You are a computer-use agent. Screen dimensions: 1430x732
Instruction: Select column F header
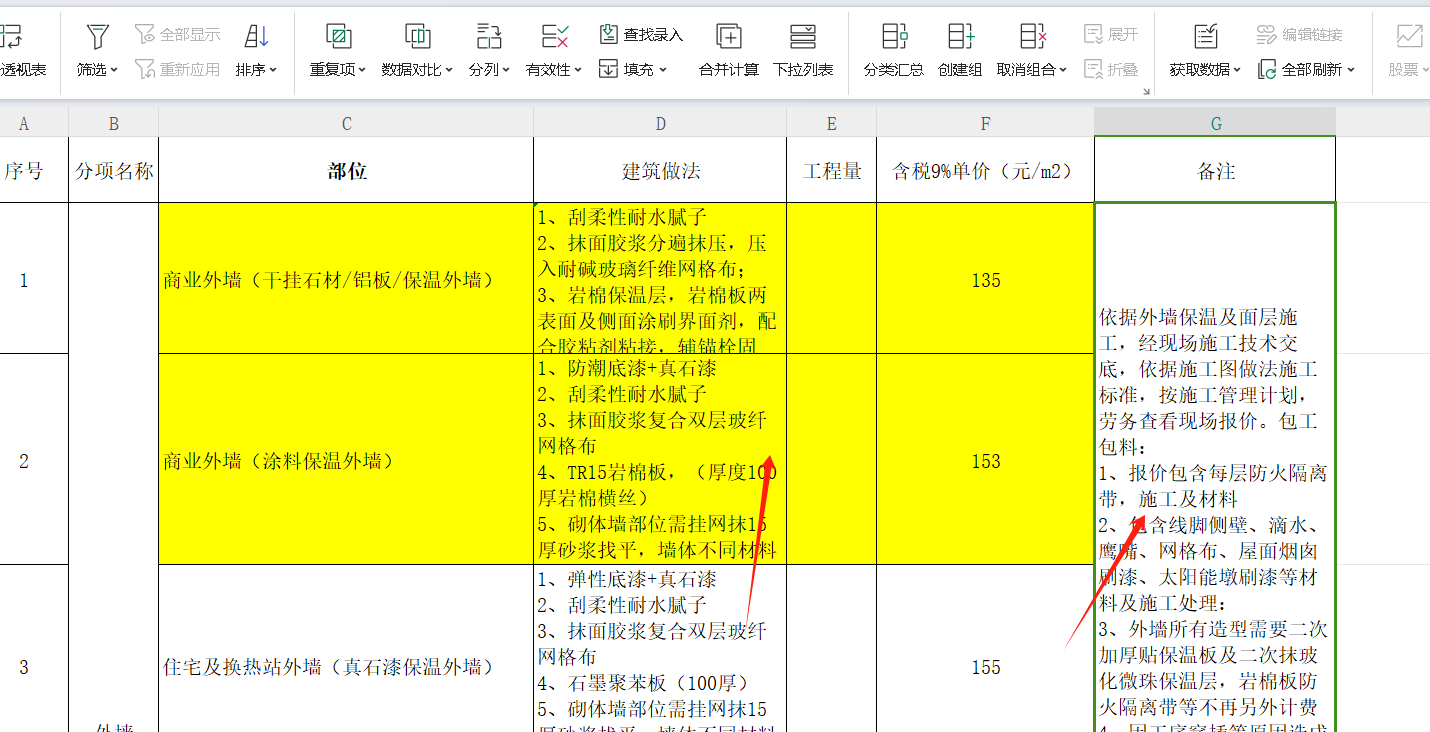(x=985, y=123)
